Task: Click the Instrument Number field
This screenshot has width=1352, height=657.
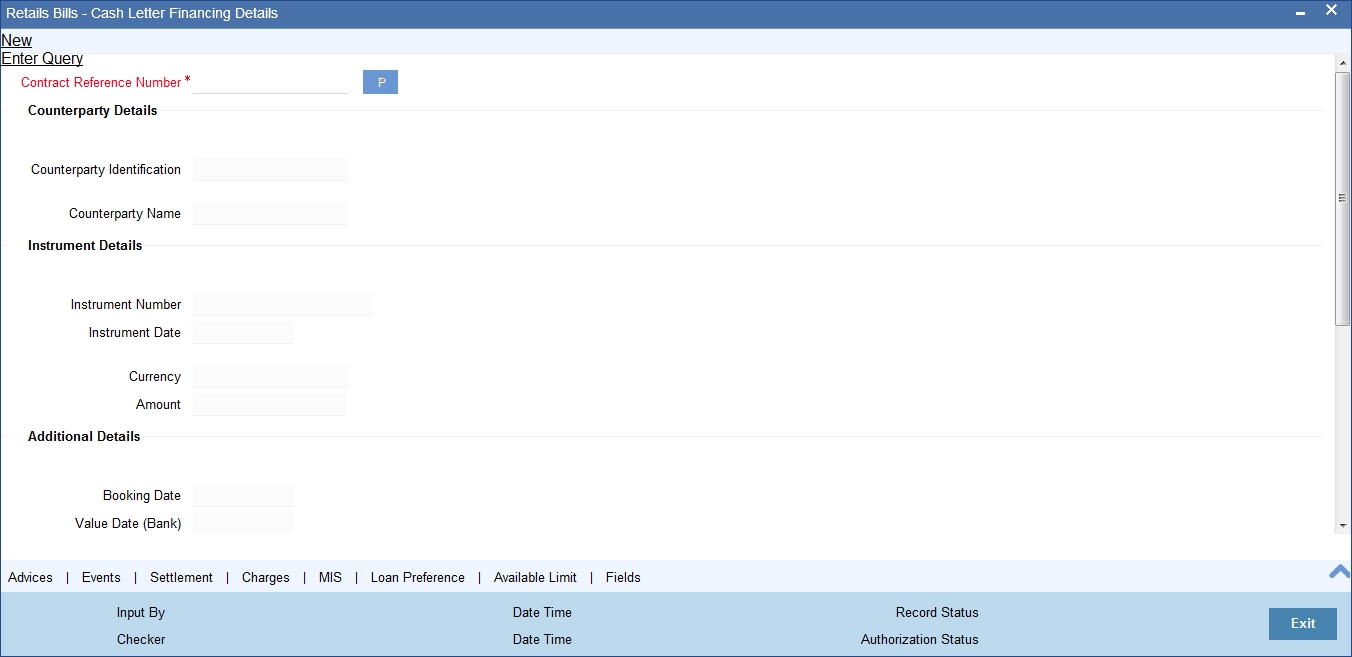Action: pyautogui.click(x=282, y=304)
